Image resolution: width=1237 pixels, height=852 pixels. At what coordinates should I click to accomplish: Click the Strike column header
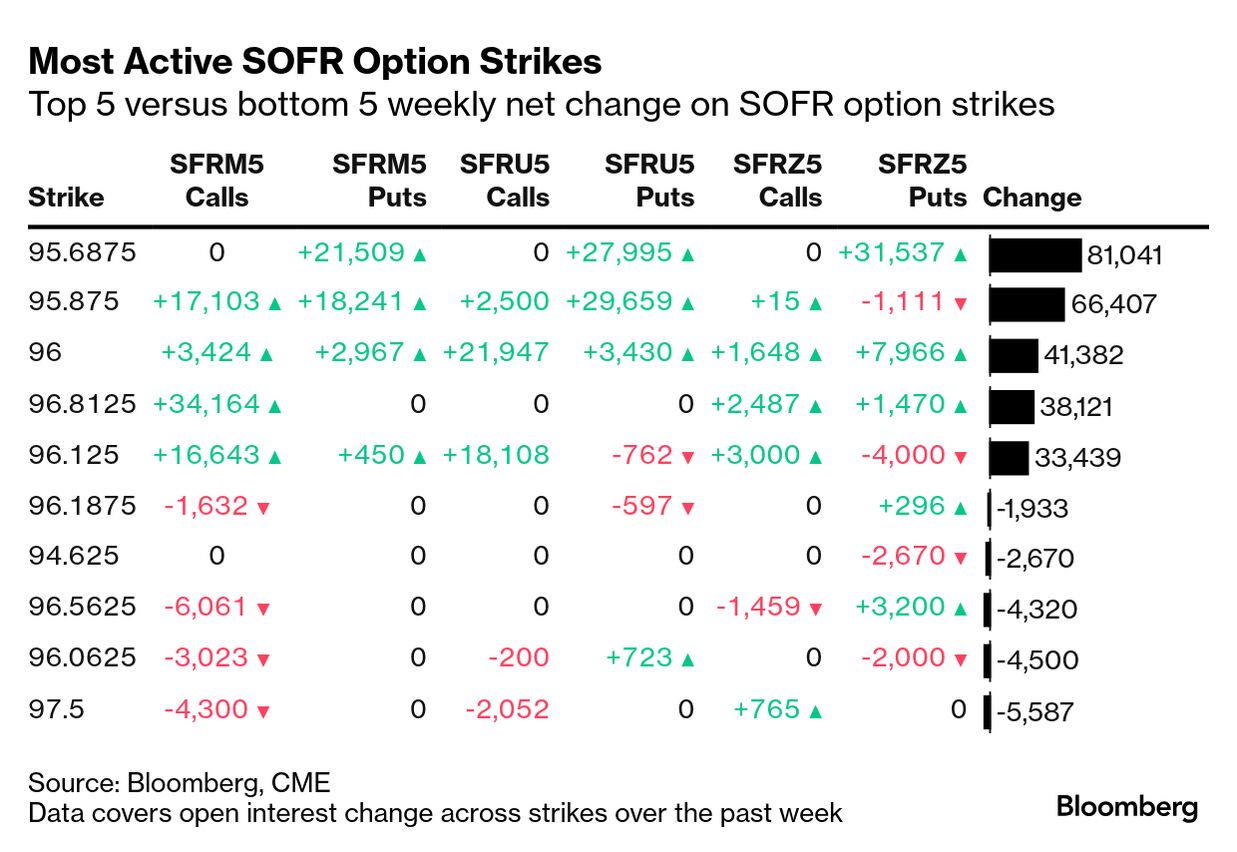click(x=66, y=197)
